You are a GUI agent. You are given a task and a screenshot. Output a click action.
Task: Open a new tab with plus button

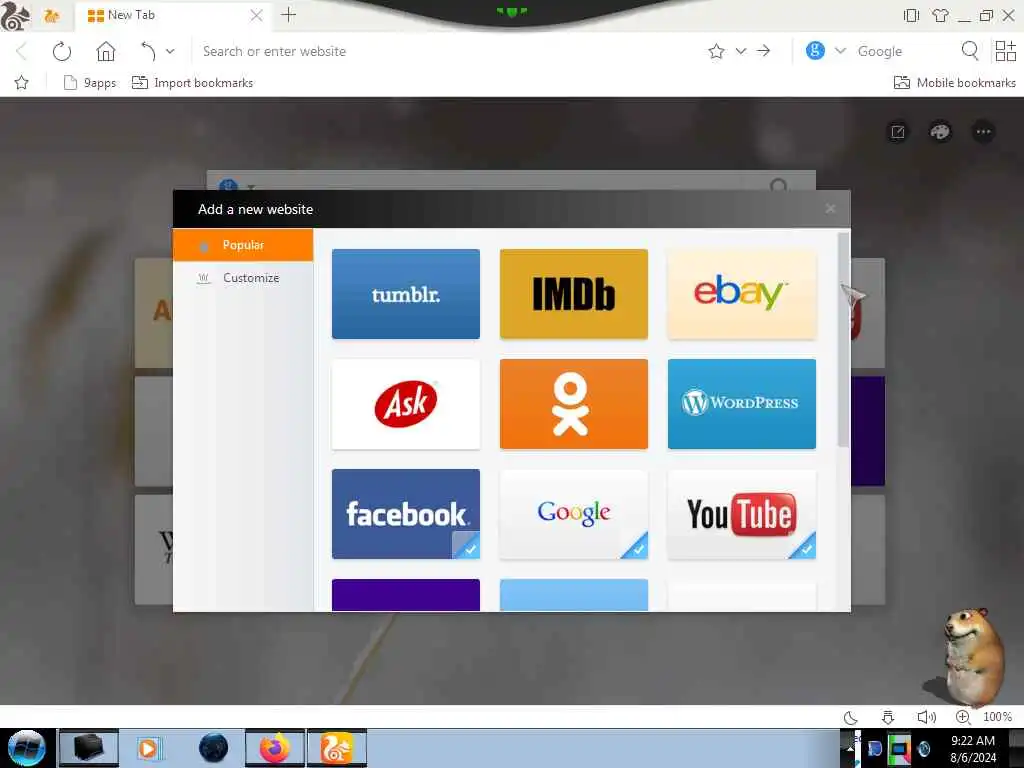tap(289, 15)
